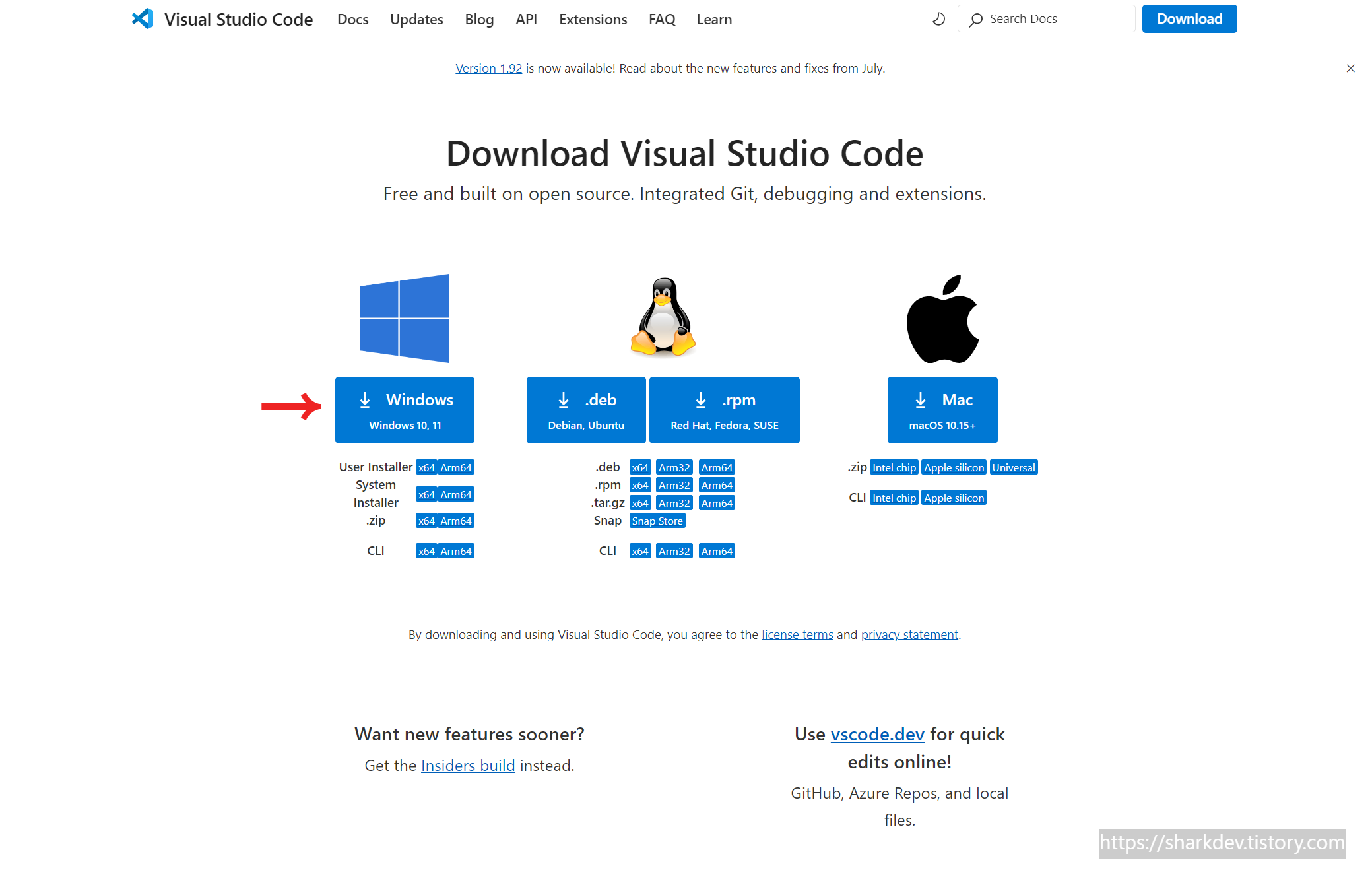Open the Snap Store link
Viewport: 1372px width, 885px height.
tap(657, 521)
